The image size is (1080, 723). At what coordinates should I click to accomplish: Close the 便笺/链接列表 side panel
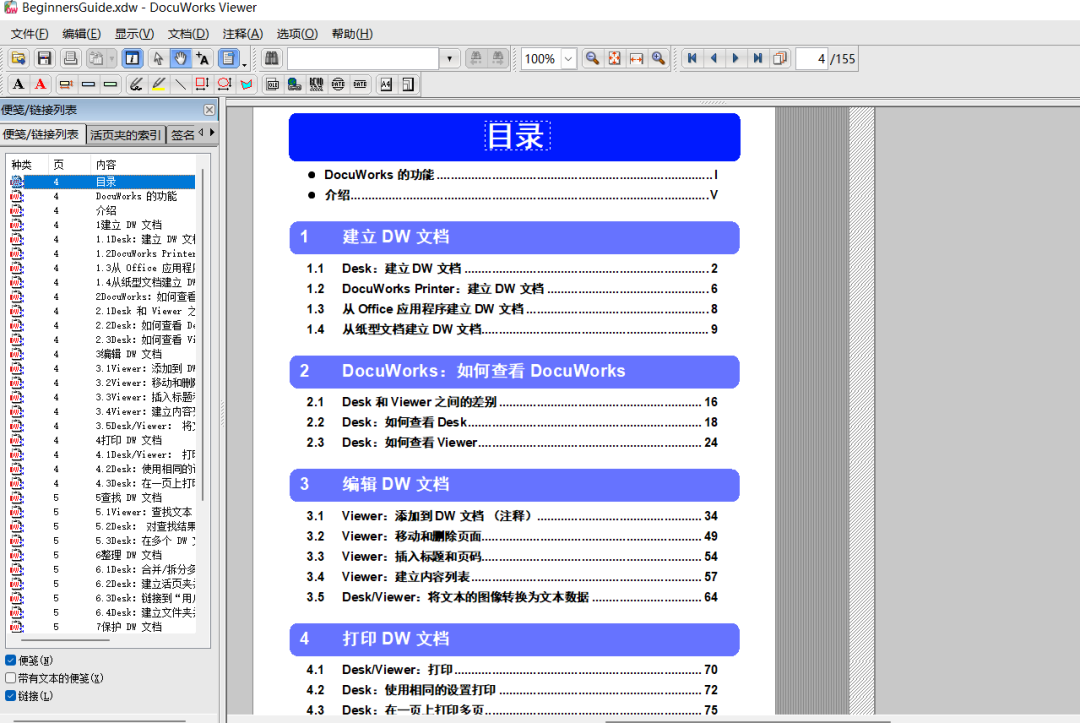[209, 110]
